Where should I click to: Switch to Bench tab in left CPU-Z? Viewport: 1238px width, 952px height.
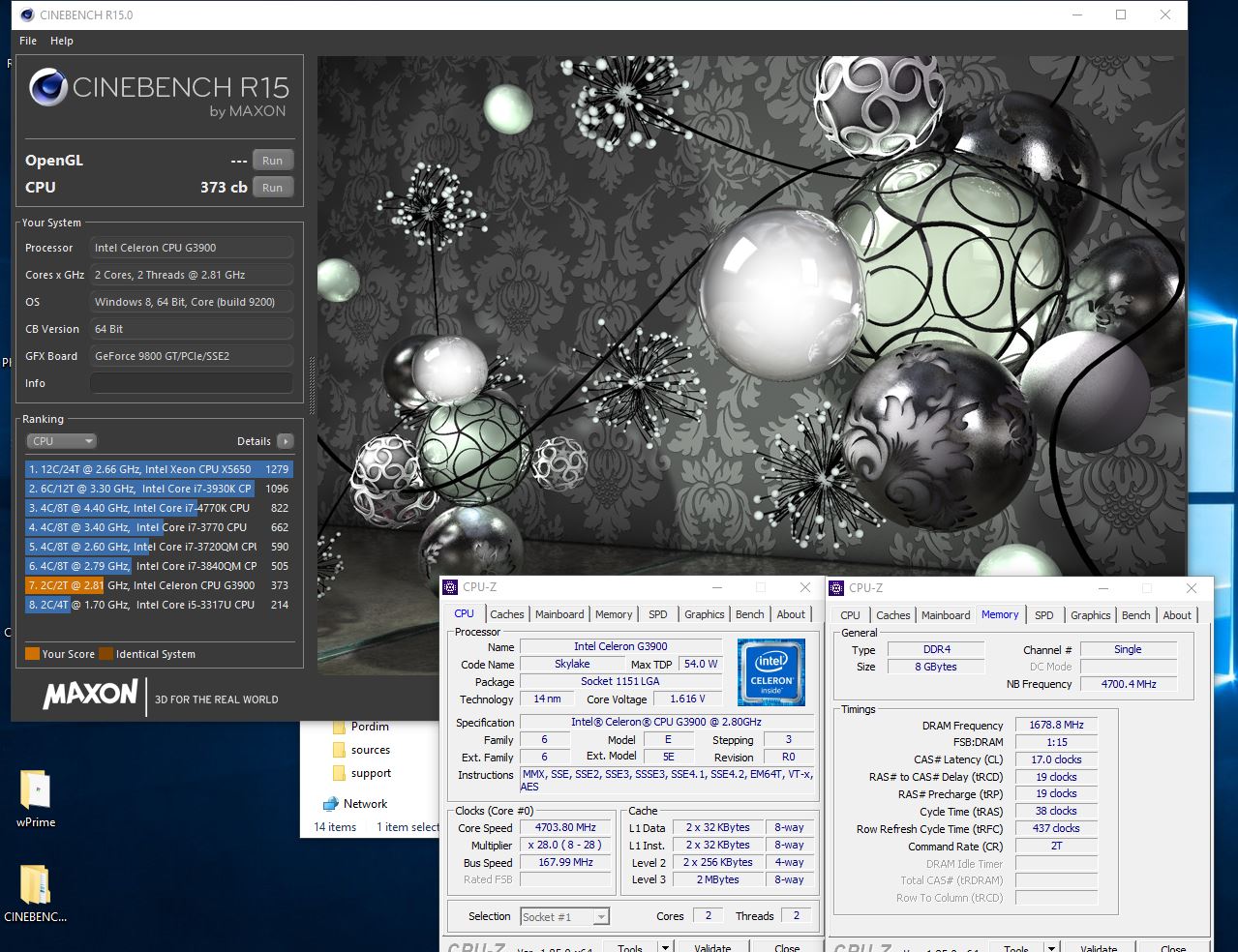pos(750,614)
